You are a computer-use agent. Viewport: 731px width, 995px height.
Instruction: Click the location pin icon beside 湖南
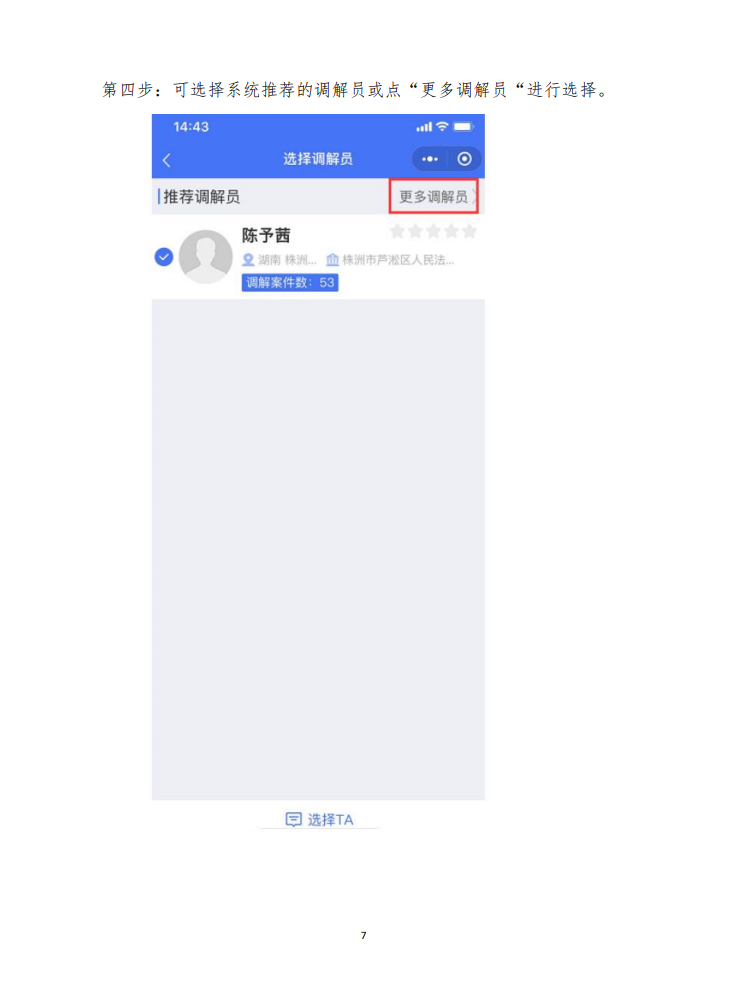(x=248, y=260)
